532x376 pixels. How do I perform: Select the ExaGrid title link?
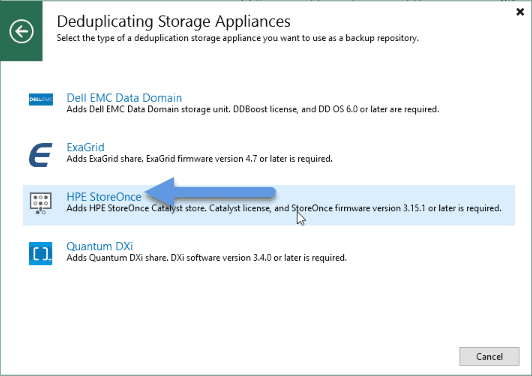(86, 147)
